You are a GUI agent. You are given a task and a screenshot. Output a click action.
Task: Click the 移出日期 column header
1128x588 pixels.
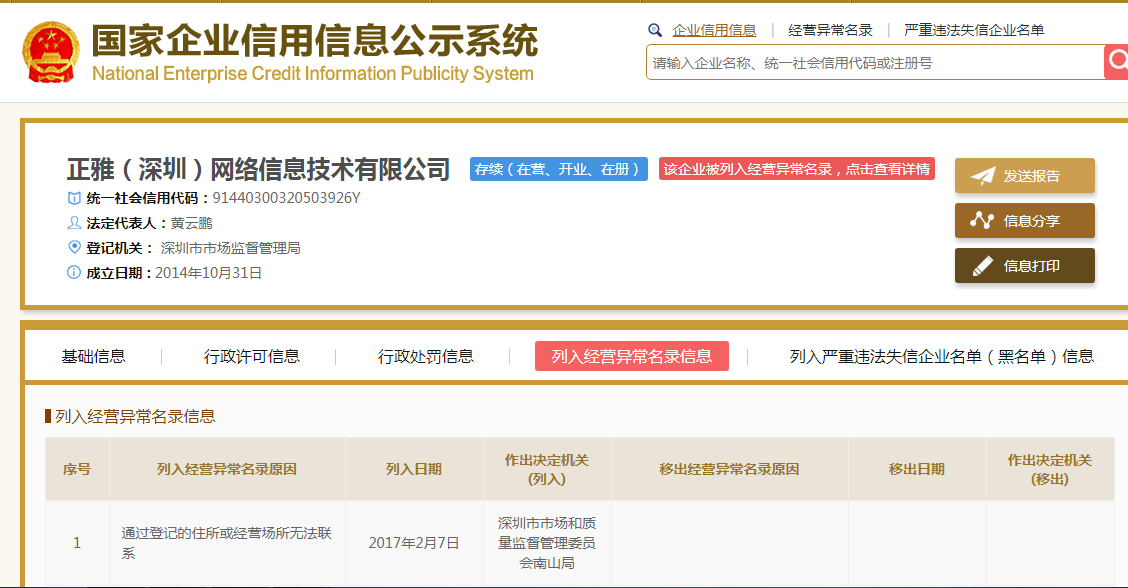coord(917,469)
